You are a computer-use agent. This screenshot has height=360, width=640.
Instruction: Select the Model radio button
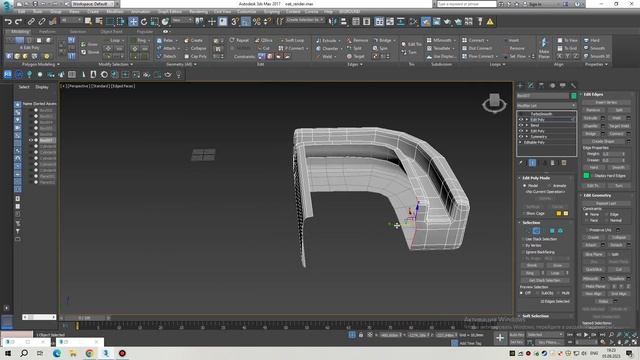tap(525, 186)
